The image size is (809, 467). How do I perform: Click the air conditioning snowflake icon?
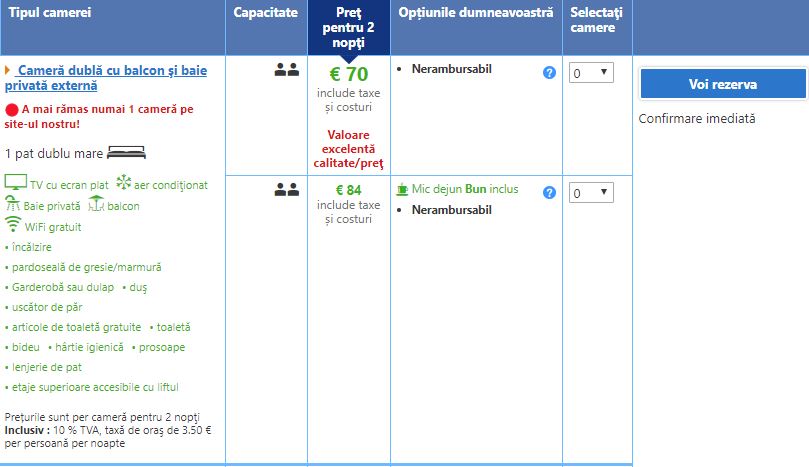124,183
